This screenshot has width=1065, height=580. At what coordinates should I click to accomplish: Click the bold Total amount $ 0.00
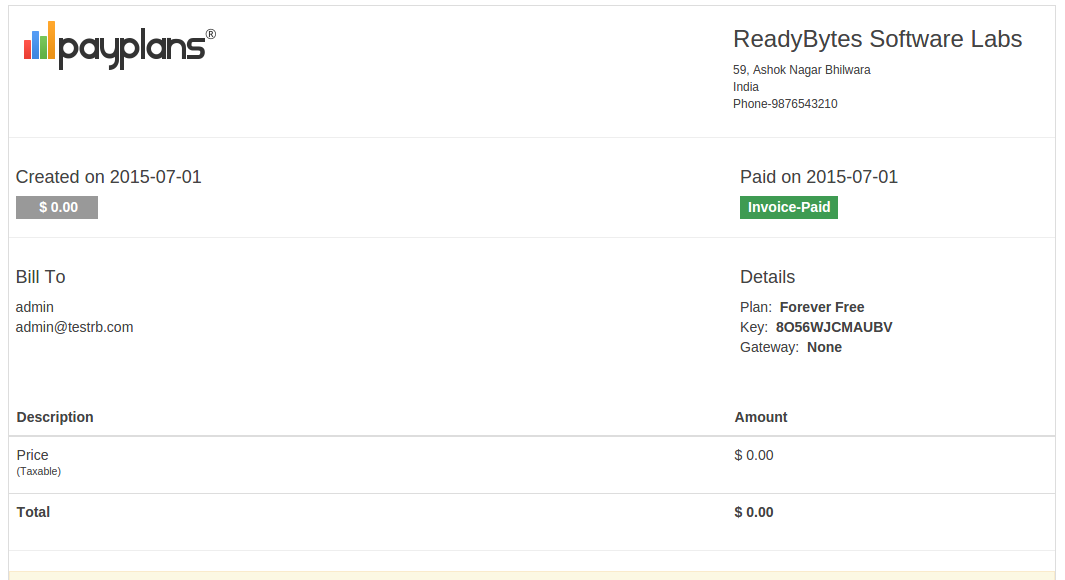pos(754,512)
